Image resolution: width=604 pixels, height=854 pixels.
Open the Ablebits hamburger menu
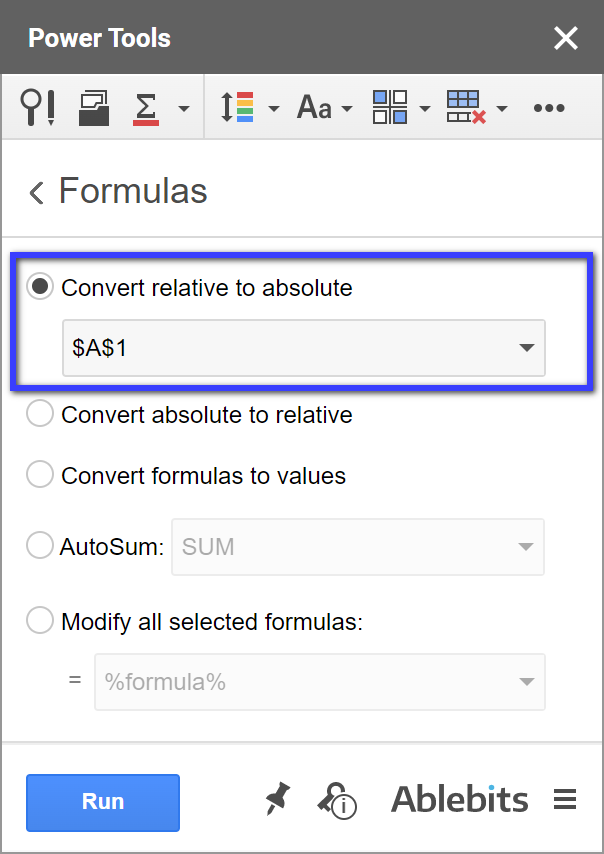pos(565,799)
